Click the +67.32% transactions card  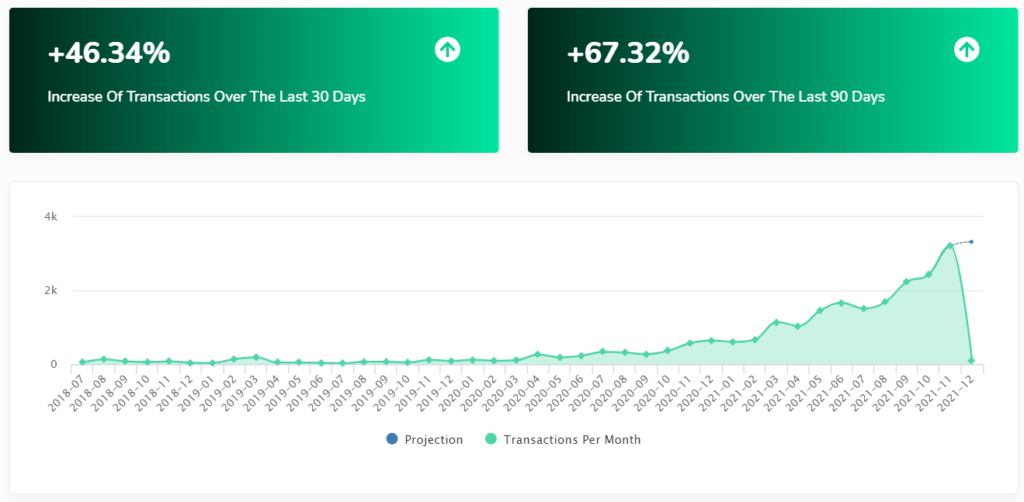pyautogui.click(x=773, y=80)
